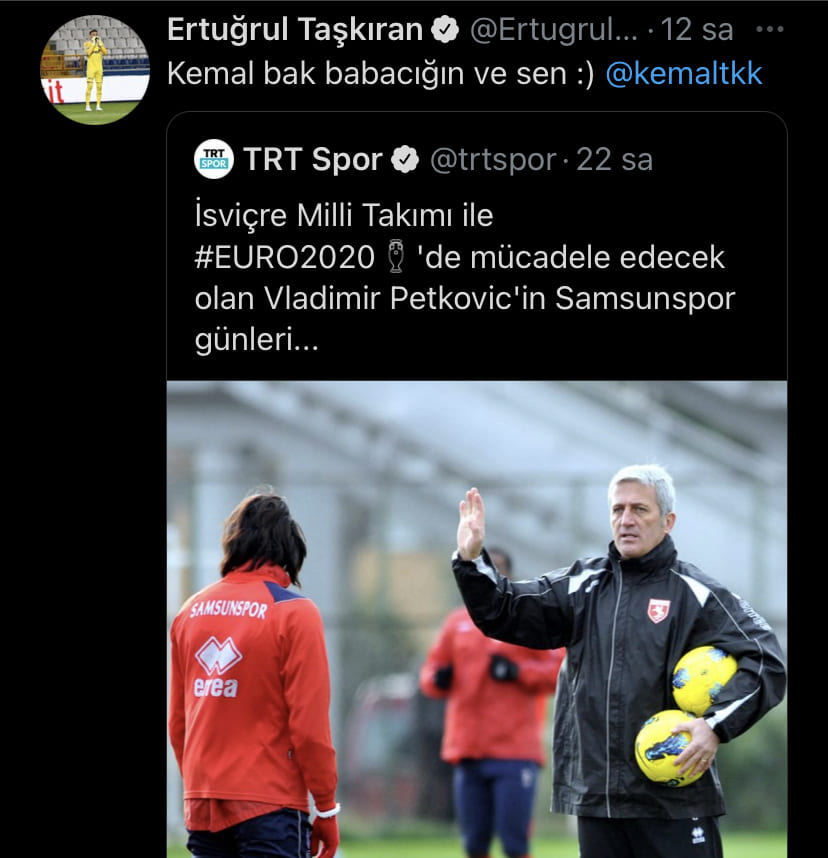Click TRT Spor's verified badge
The image size is (828, 858).
pyautogui.click(x=405, y=159)
